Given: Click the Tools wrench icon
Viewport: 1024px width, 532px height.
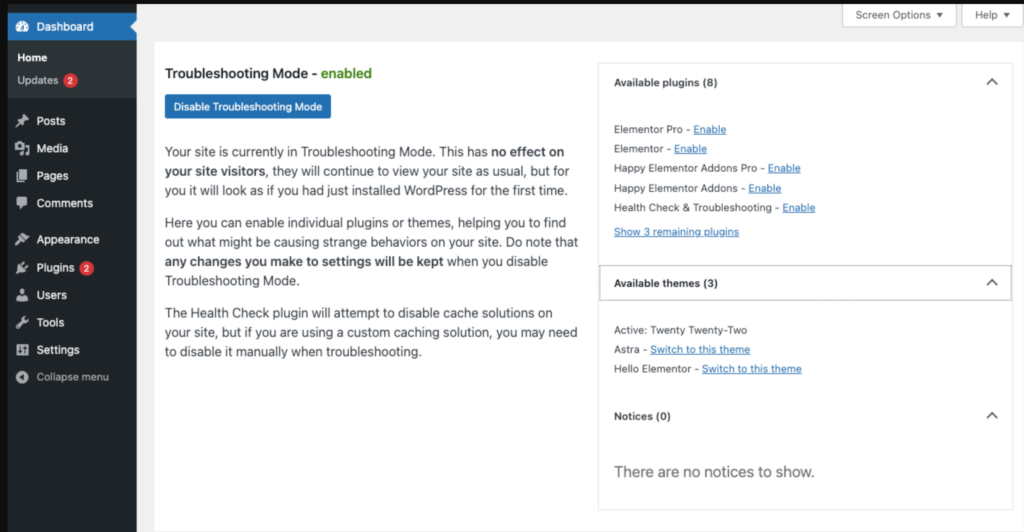Looking at the screenshot, I should pyautogui.click(x=22, y=322).
